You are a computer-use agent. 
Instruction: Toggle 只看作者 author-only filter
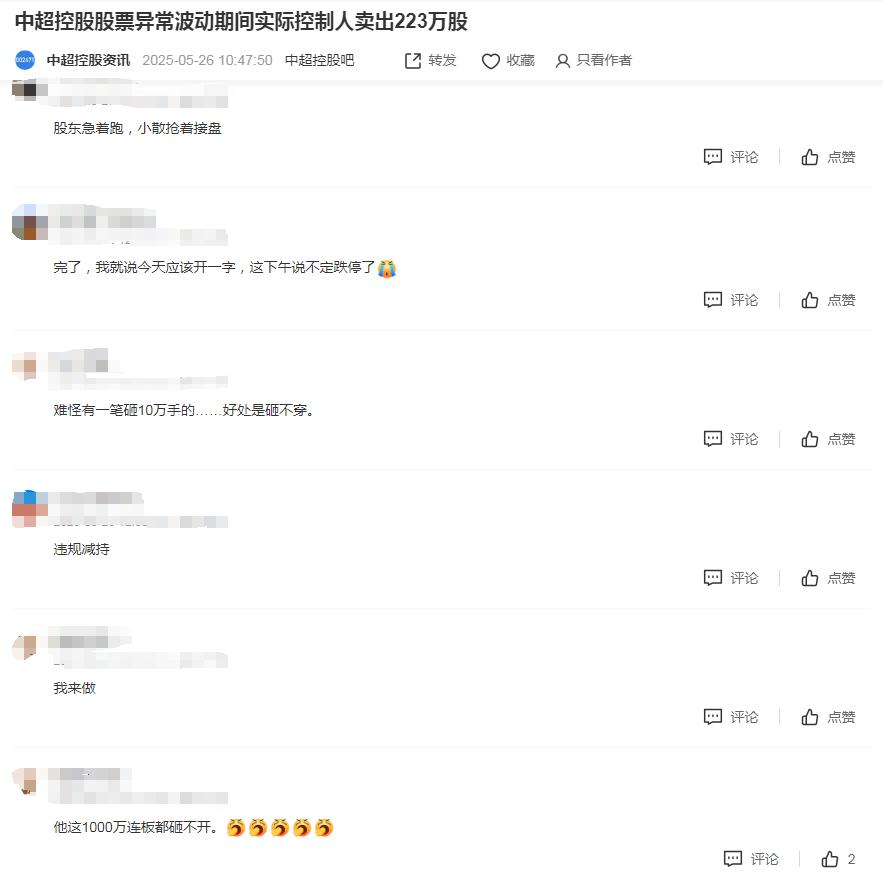pos(594,61)
